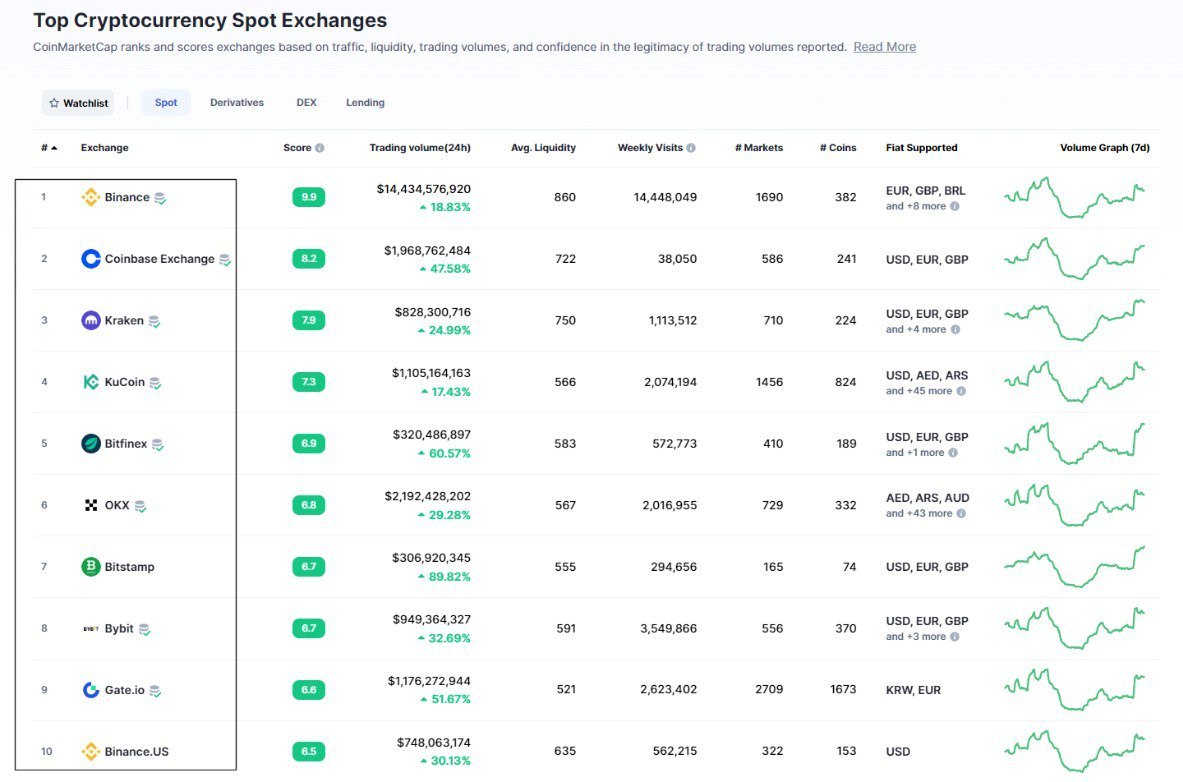Sort by Weekly Visits column header

coord(650,148)
